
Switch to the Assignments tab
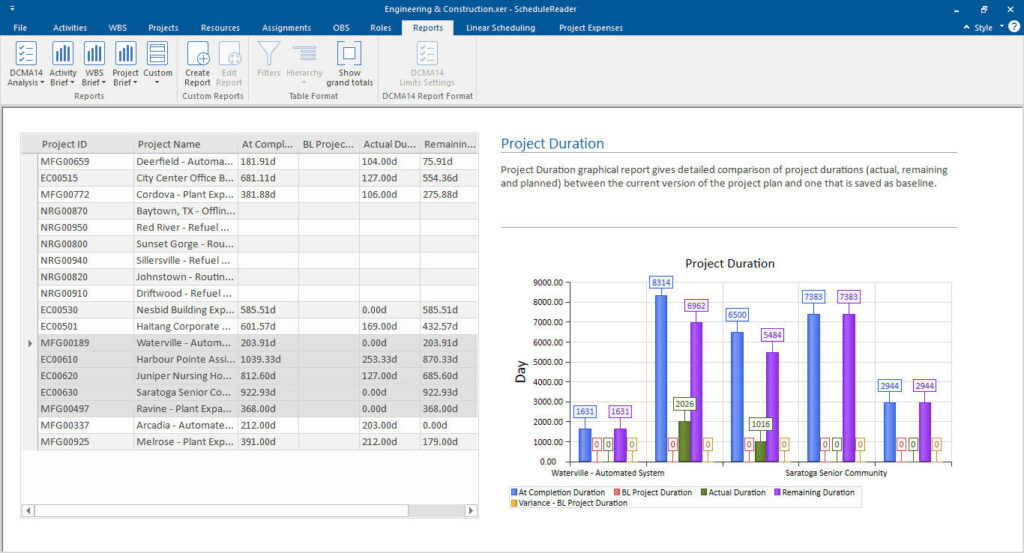coord(287,28)
